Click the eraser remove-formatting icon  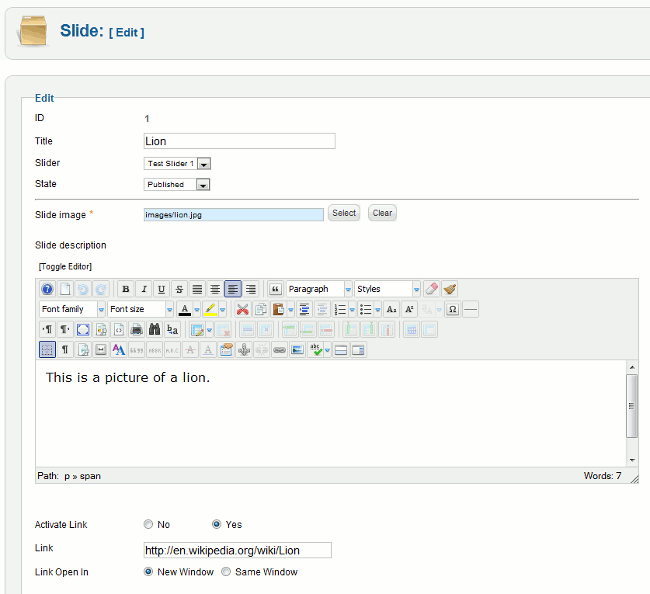(x=432, y=289)
